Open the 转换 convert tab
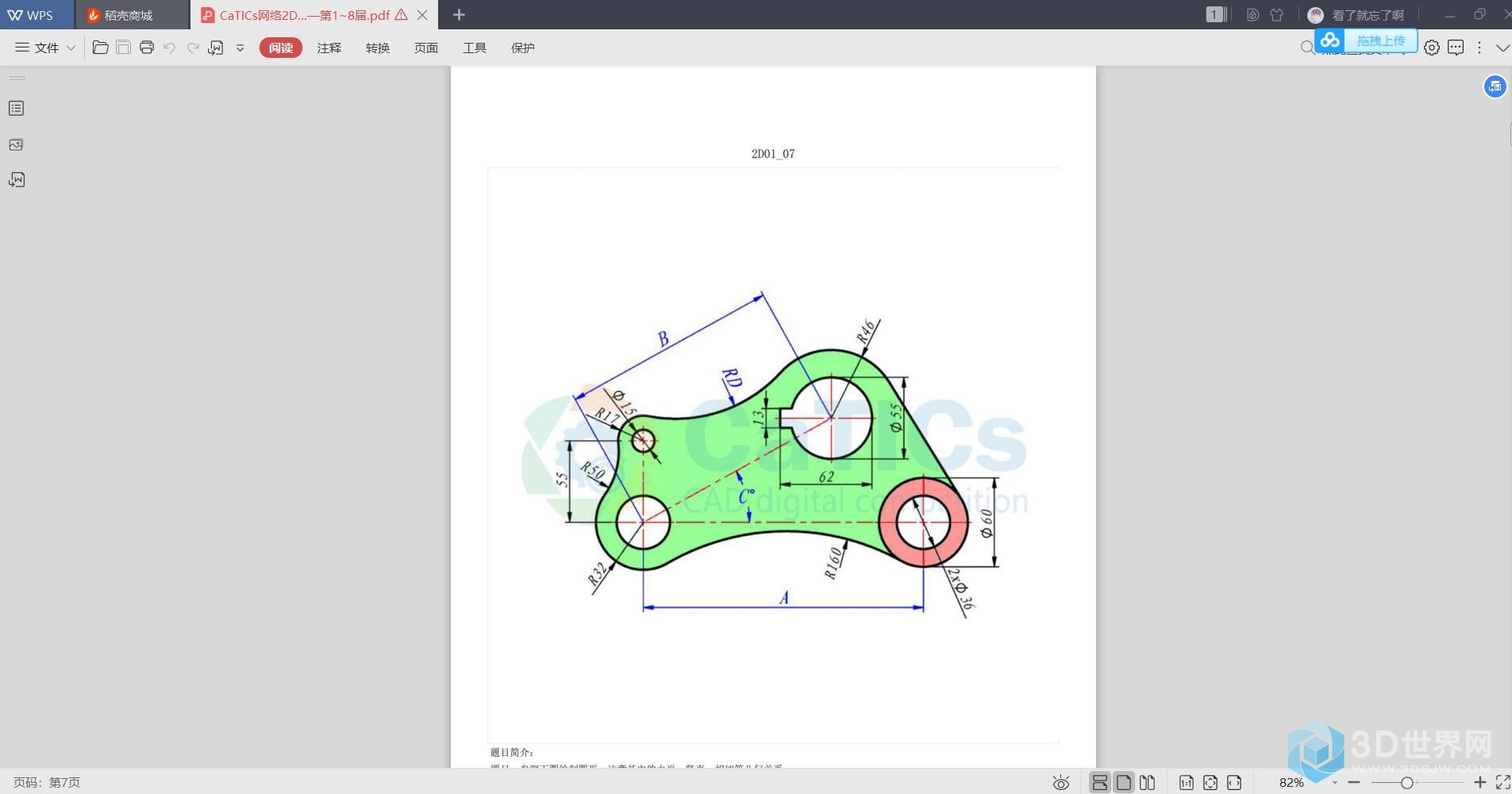1512x794 pixels. [378, 48]
